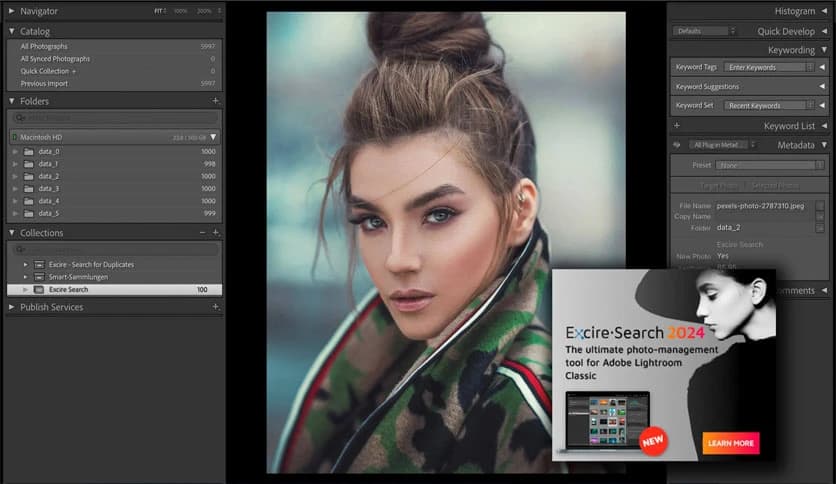Collapse the Catalog panel

(x=11, y=31)
